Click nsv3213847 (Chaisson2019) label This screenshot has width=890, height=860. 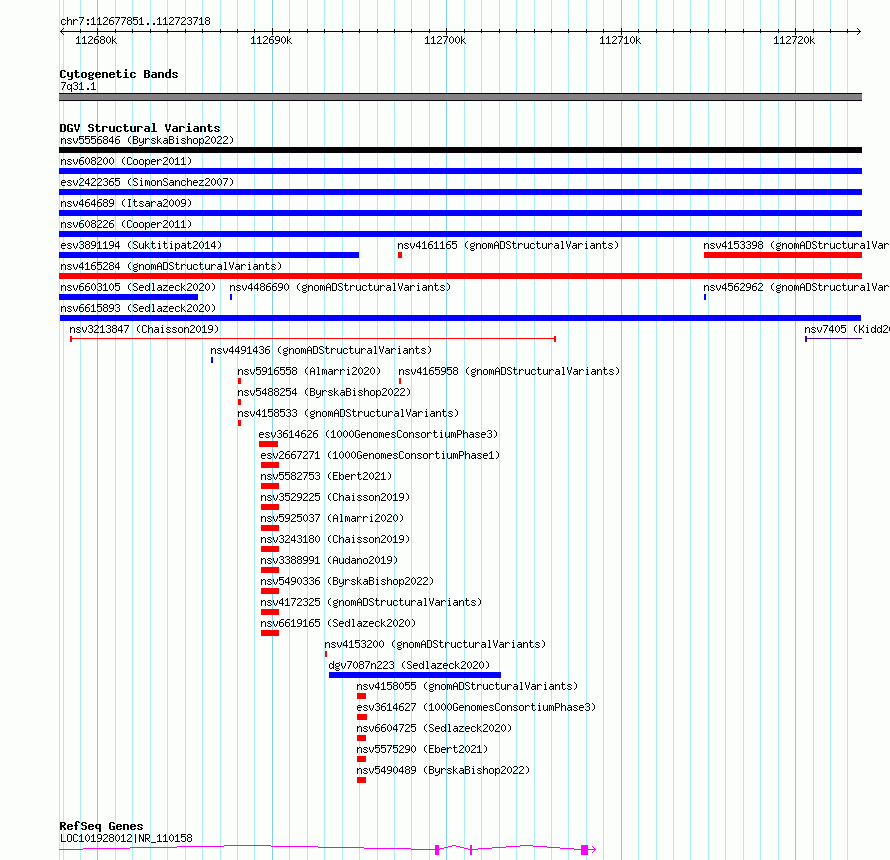click(144, 329)
